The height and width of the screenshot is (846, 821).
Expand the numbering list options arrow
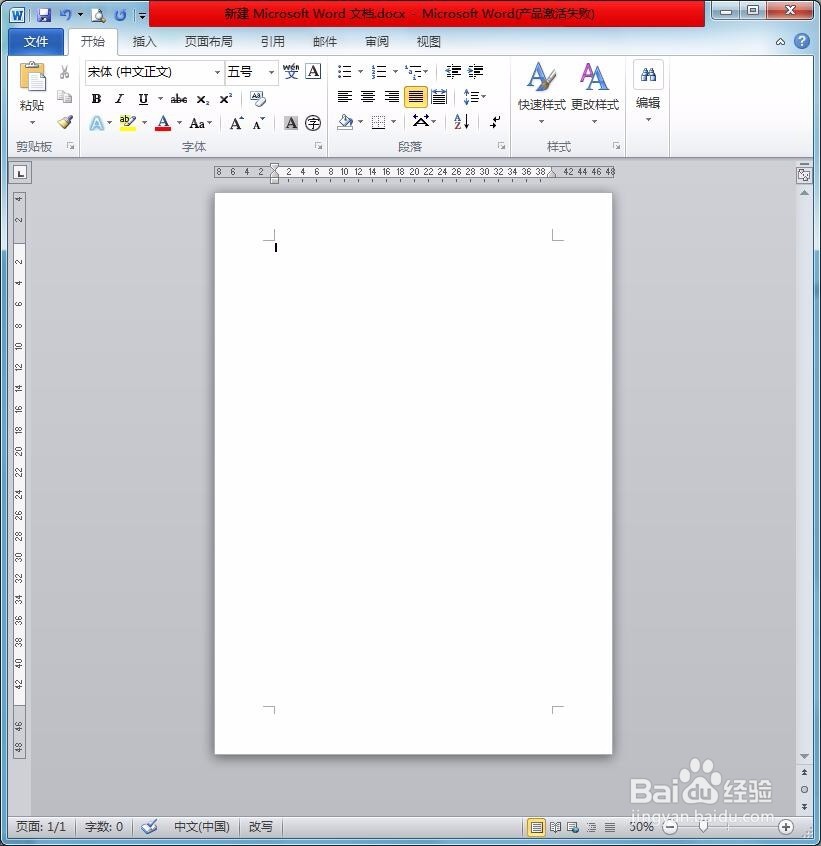click(395, 71)
